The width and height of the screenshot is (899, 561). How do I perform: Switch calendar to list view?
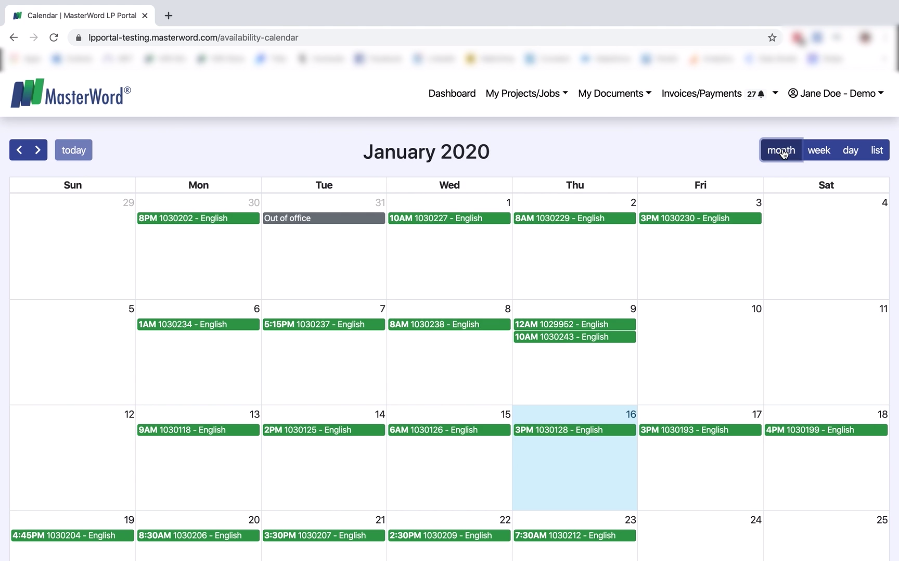tap(877, 150)
